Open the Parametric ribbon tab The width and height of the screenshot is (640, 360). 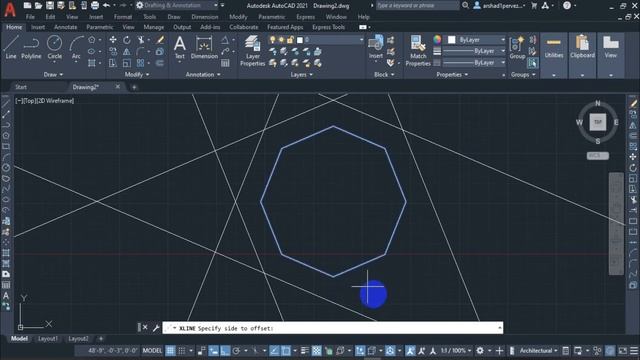(100, 27)
